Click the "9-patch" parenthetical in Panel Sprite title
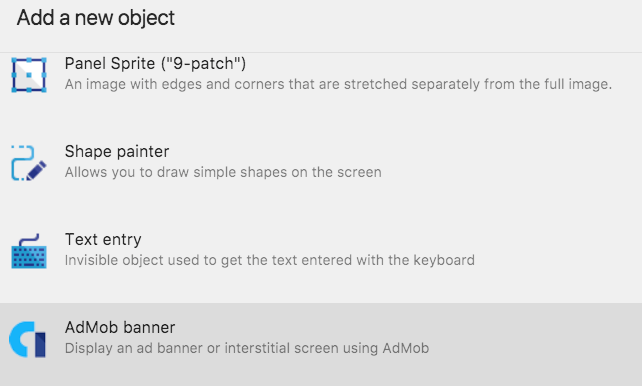 (203, 63)
